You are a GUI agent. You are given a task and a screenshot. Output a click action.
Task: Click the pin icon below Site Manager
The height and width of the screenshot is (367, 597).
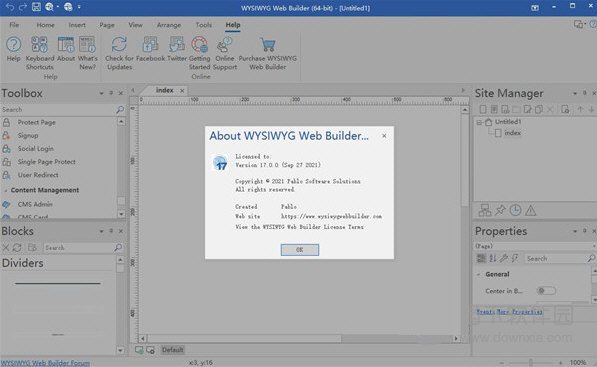click(x=500, y=210)
